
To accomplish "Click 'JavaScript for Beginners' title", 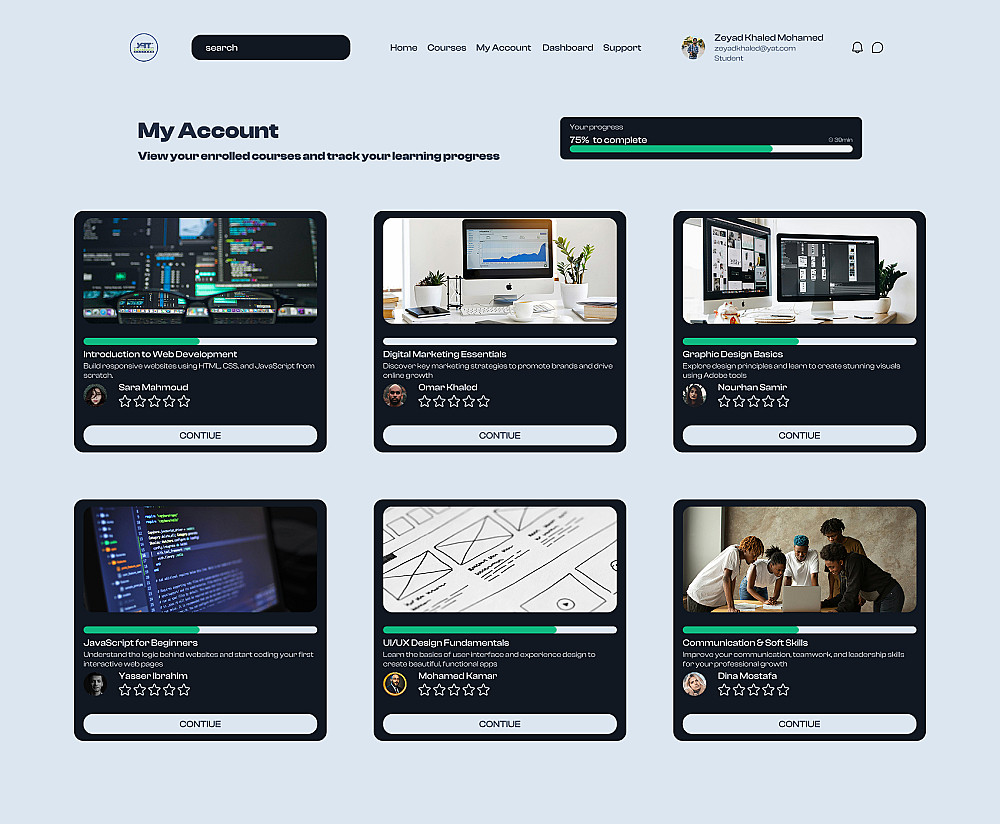I will tap(140, 642).
